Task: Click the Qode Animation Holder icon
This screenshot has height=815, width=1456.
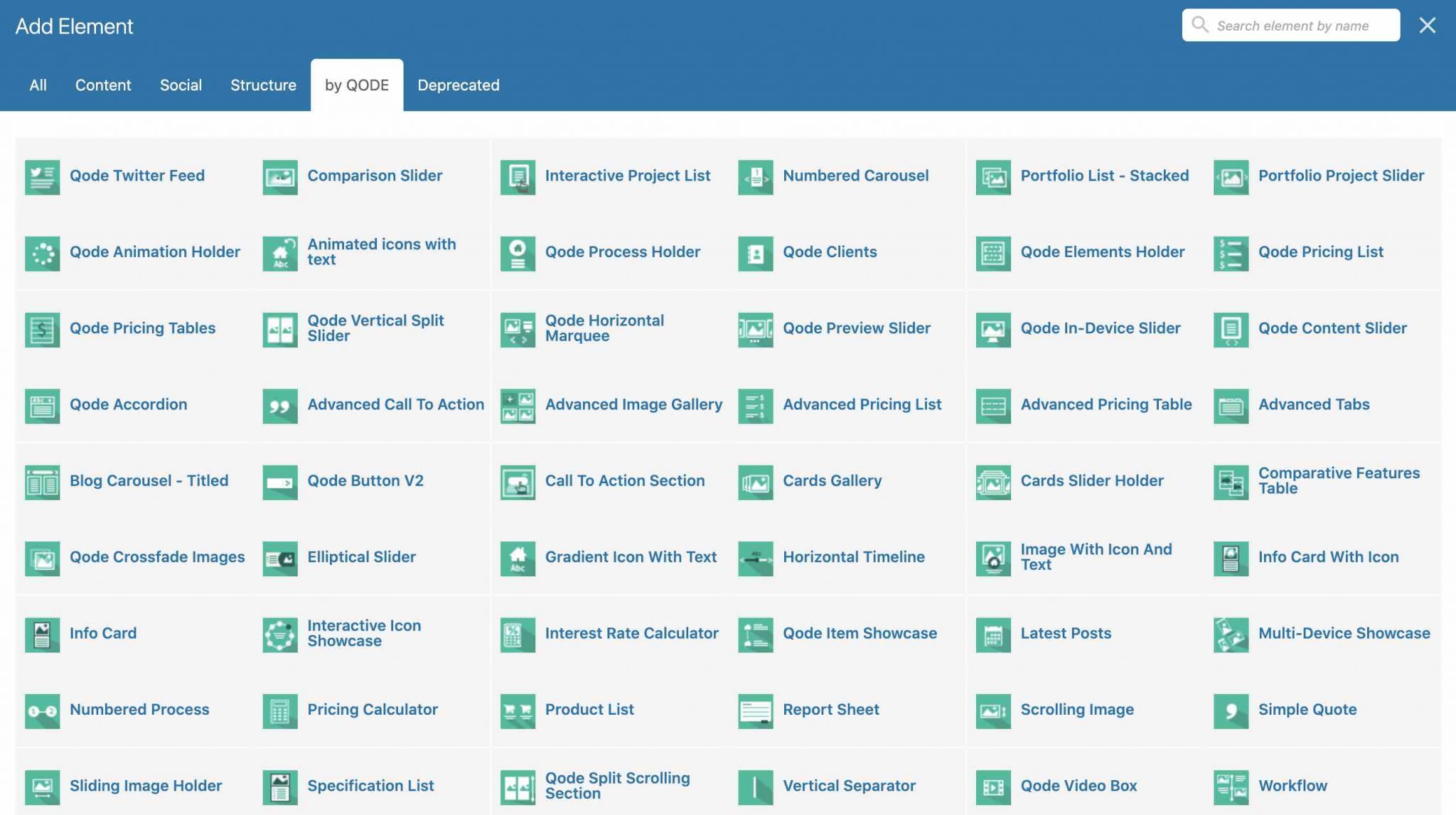Action: [x=42, y=254]
